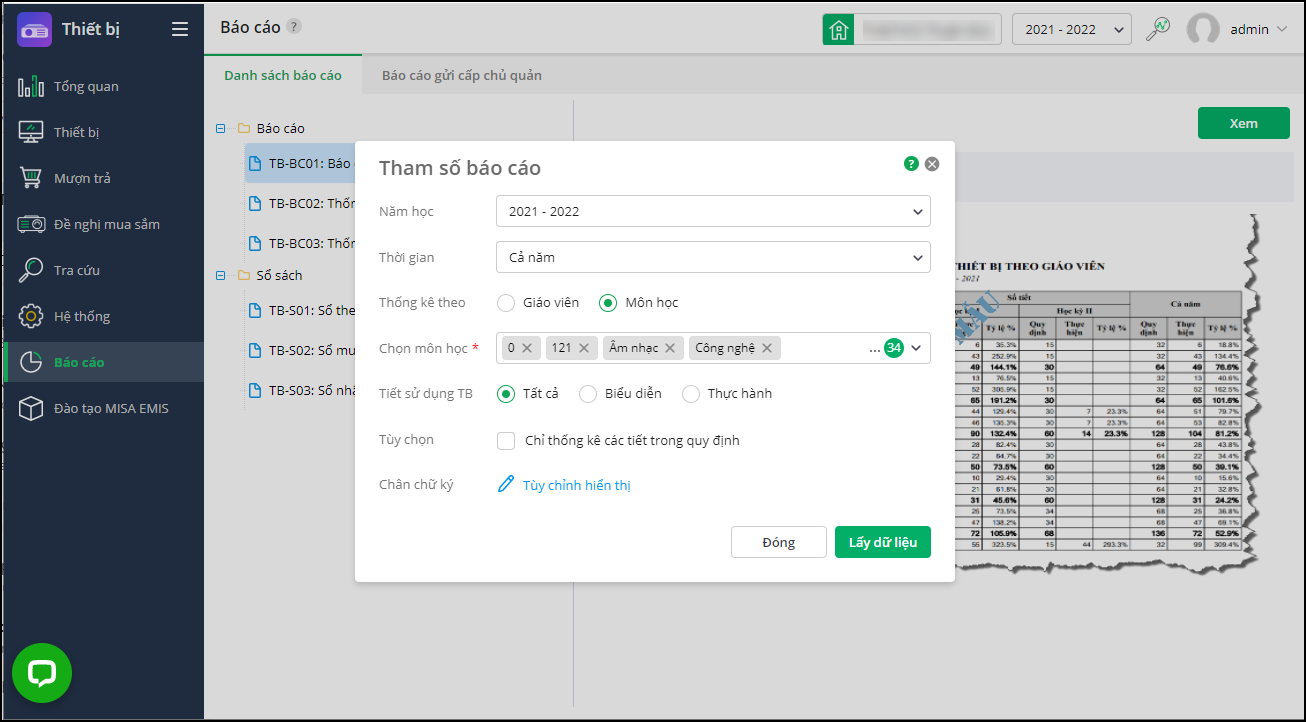
Task: Select report TB-BC03 in the tree
Action: [301, 243]
